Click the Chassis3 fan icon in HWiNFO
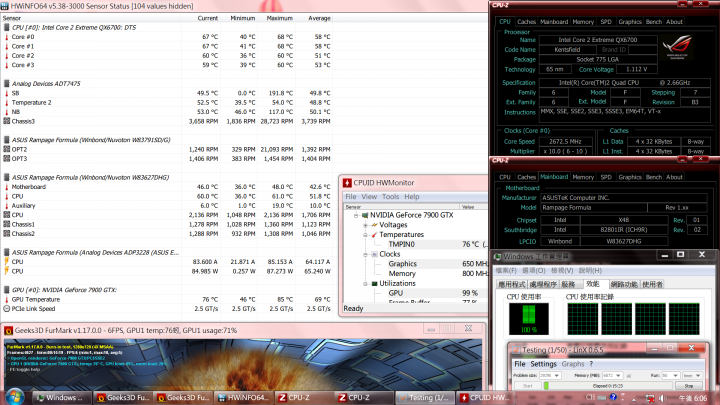Image resolution: width=720 pixels, height=405 pixels. (6, 121)
